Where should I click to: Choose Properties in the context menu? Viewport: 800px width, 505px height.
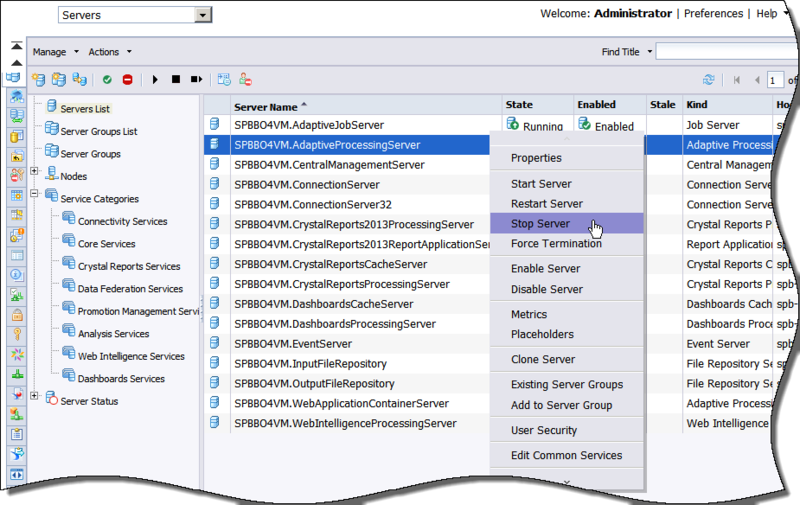(x=566, y=158)
